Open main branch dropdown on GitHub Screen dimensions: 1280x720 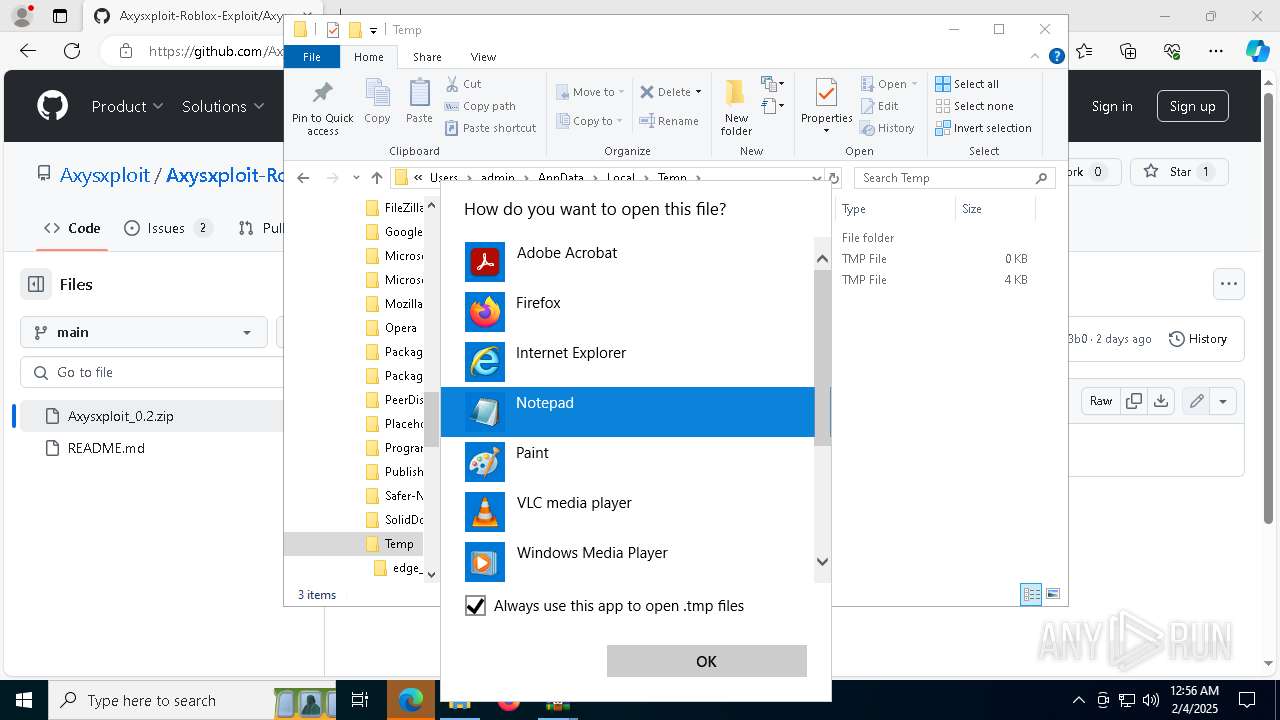point(144,332)
